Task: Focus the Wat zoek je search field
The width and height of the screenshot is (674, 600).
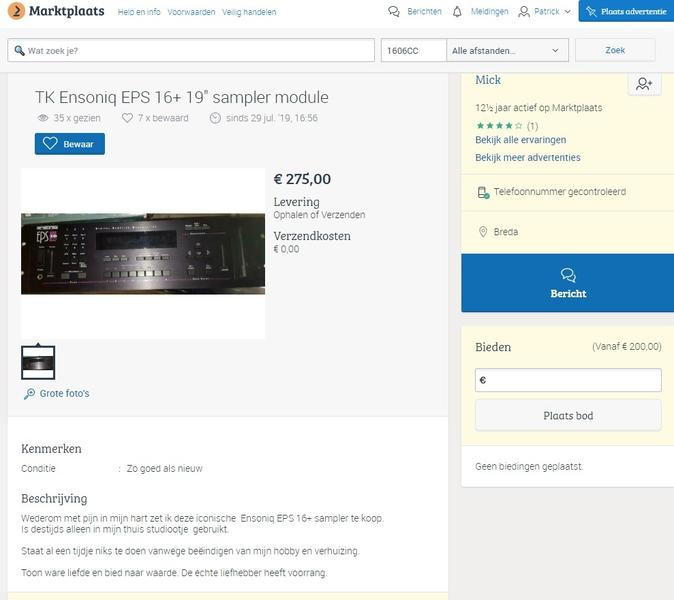Action: click(191, 50)
